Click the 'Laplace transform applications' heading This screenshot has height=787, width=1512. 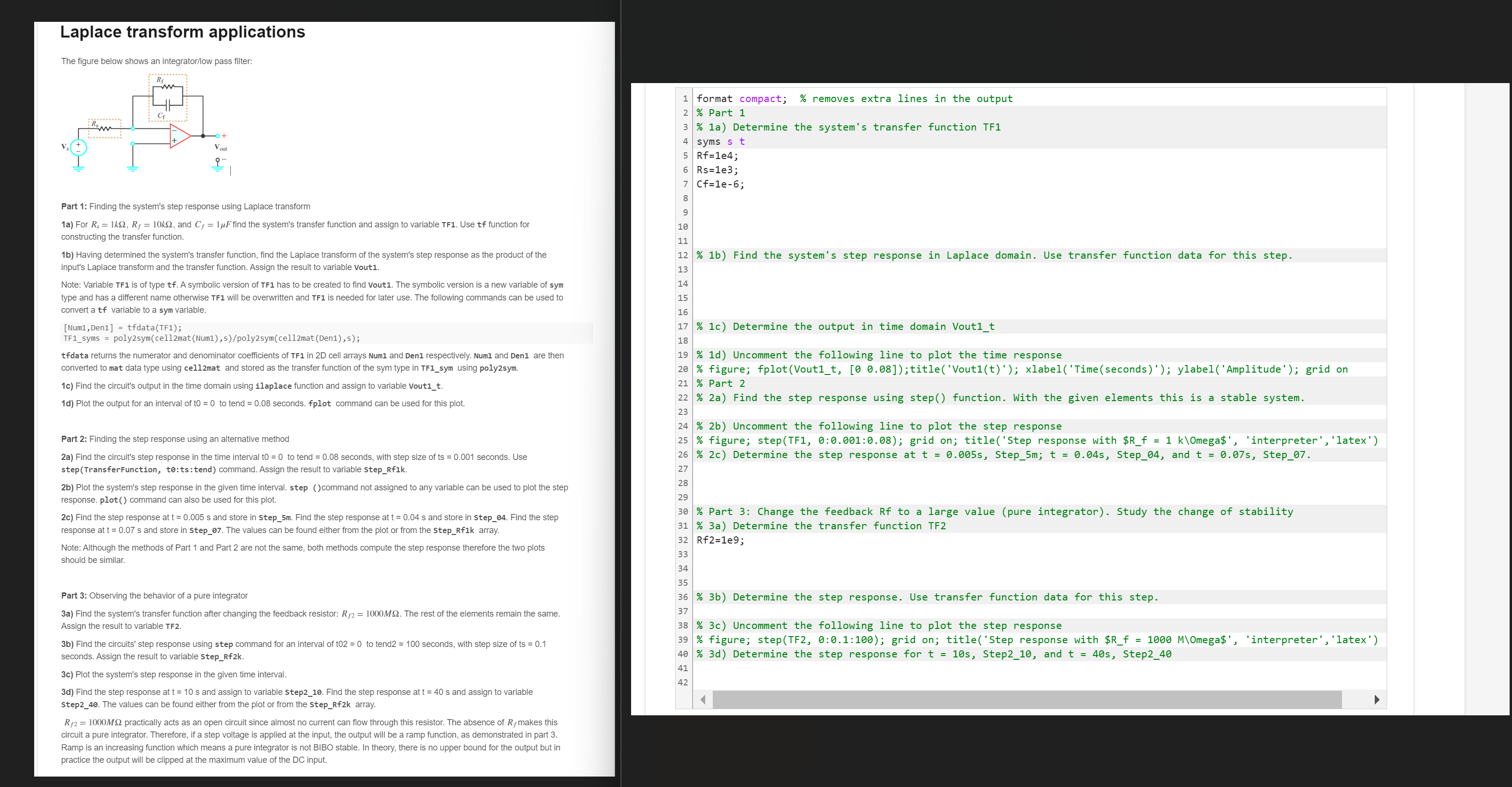182,32
